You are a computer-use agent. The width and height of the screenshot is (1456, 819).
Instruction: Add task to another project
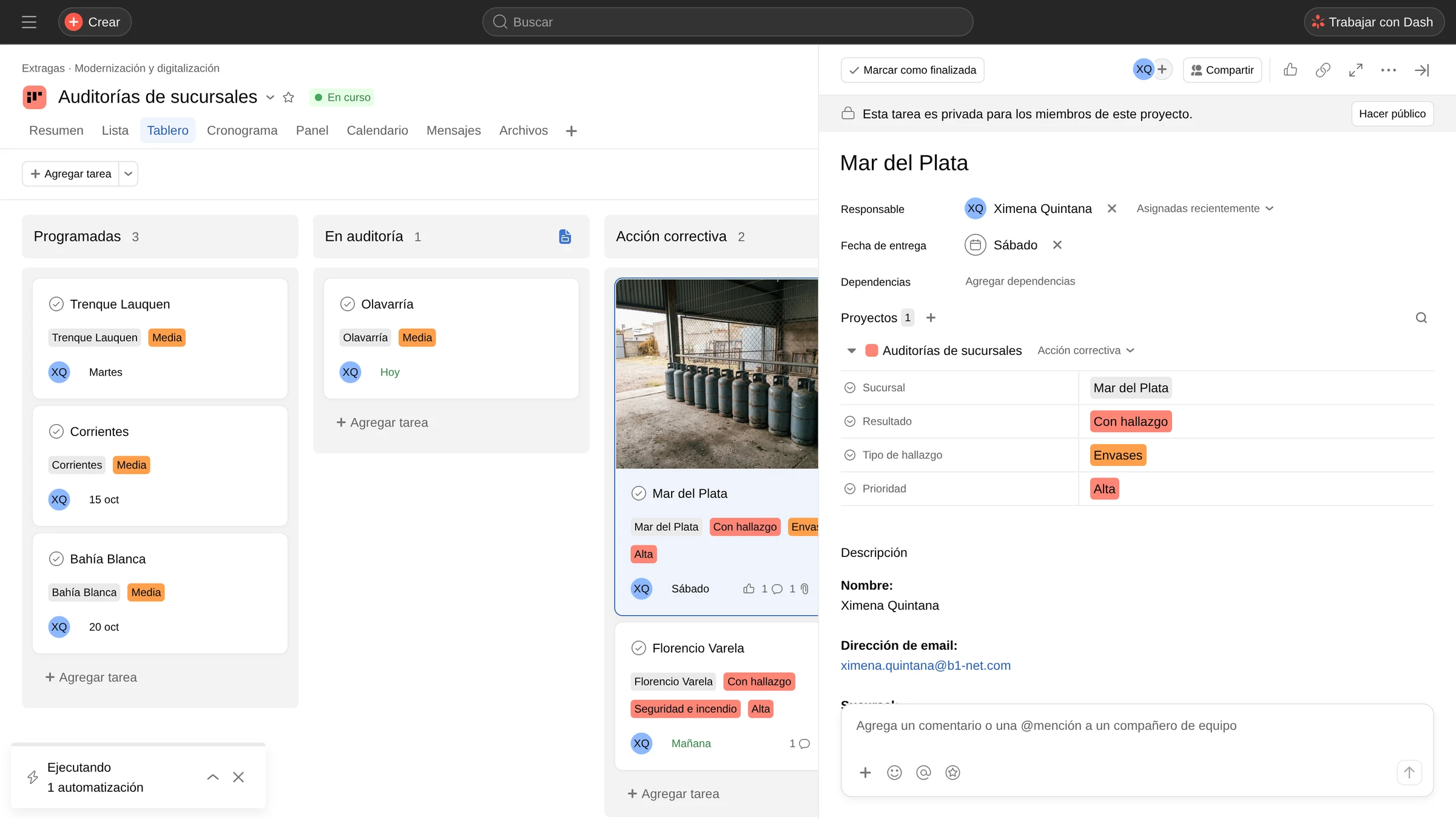[x=931, y=317]
